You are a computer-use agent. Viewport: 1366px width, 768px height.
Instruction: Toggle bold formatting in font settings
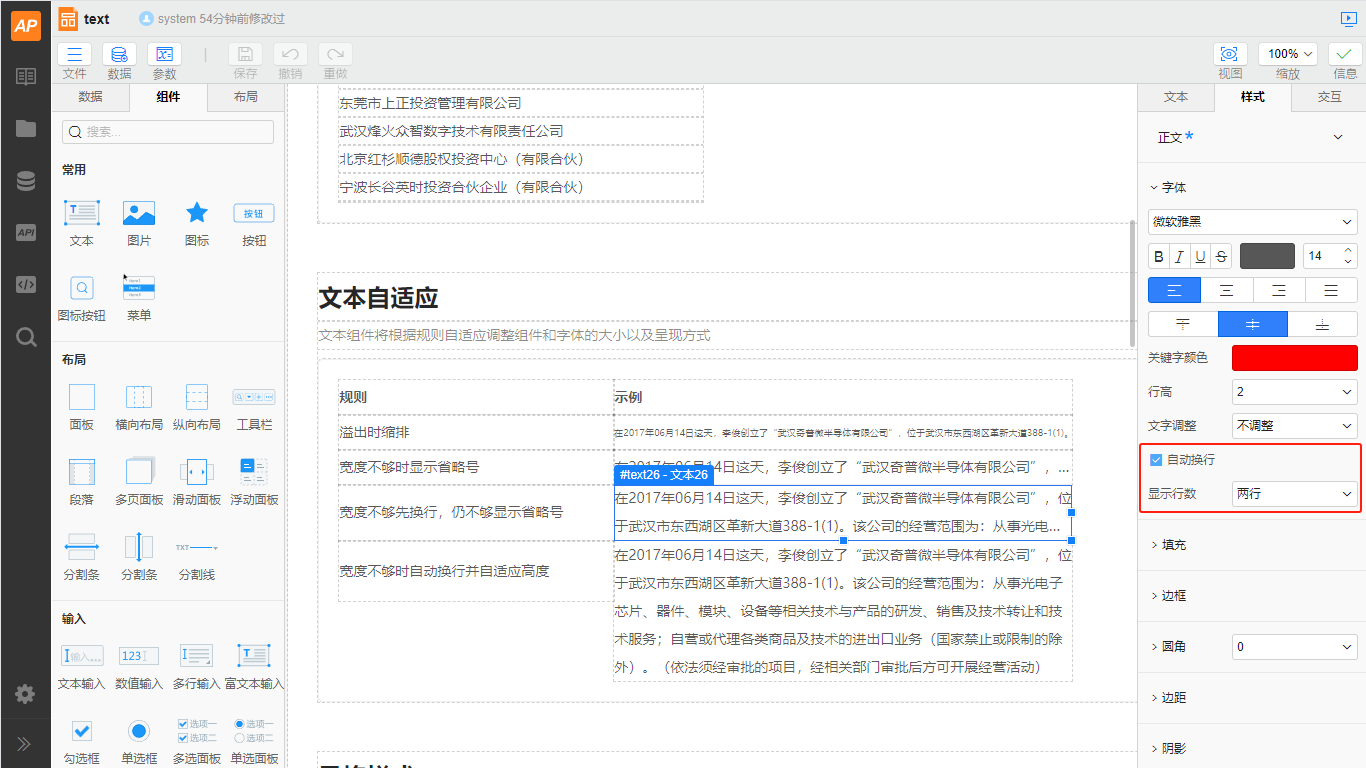[1158, 255]
